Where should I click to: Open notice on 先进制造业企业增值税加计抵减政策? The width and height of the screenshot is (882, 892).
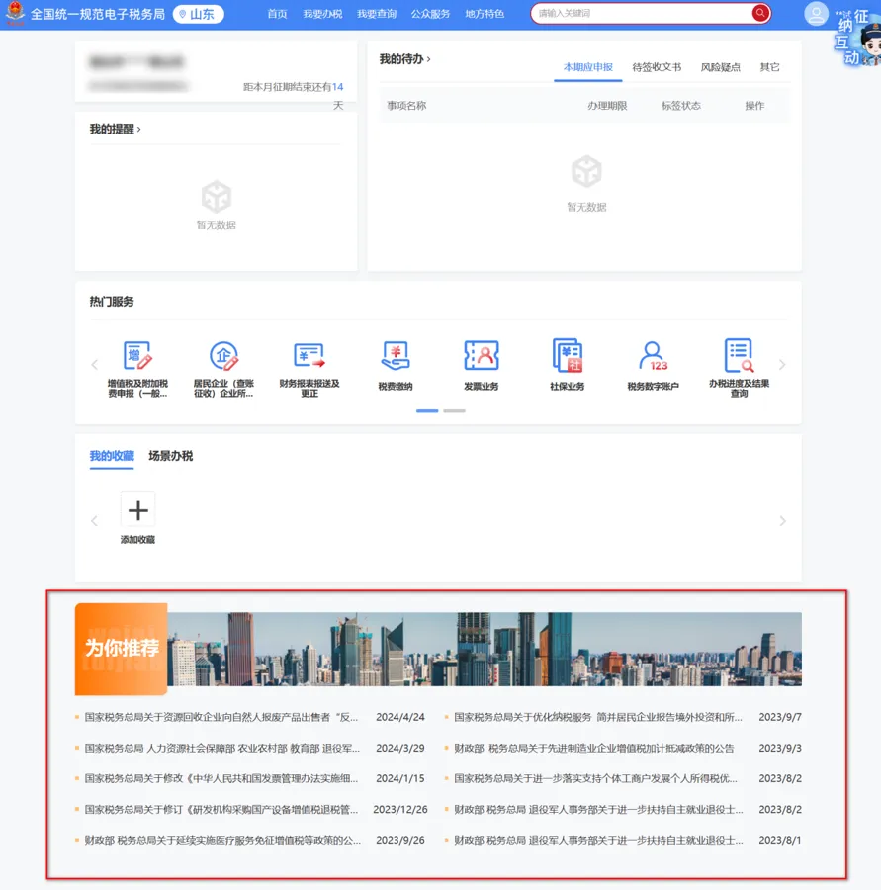(594, 748)
